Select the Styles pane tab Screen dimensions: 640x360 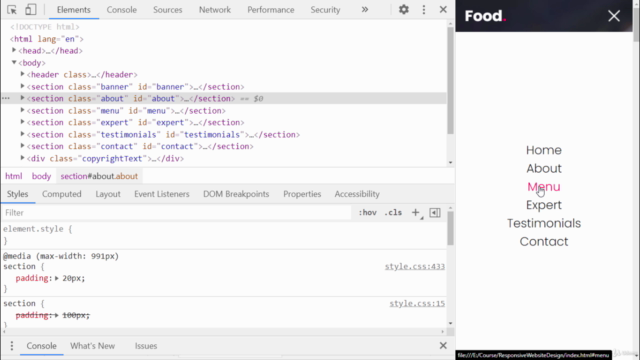click(x=18, y=194)
